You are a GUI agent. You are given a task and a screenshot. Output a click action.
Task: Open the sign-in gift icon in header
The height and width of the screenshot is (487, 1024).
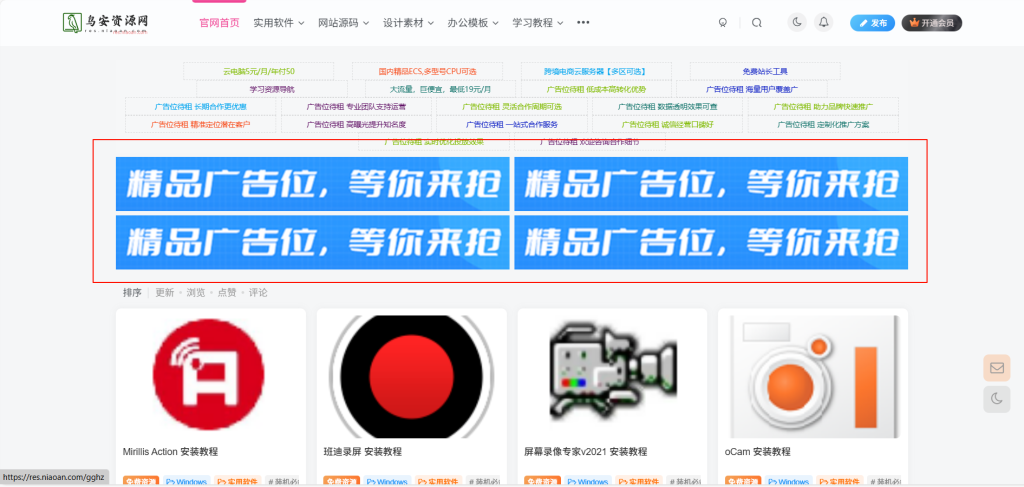(723, 22)
